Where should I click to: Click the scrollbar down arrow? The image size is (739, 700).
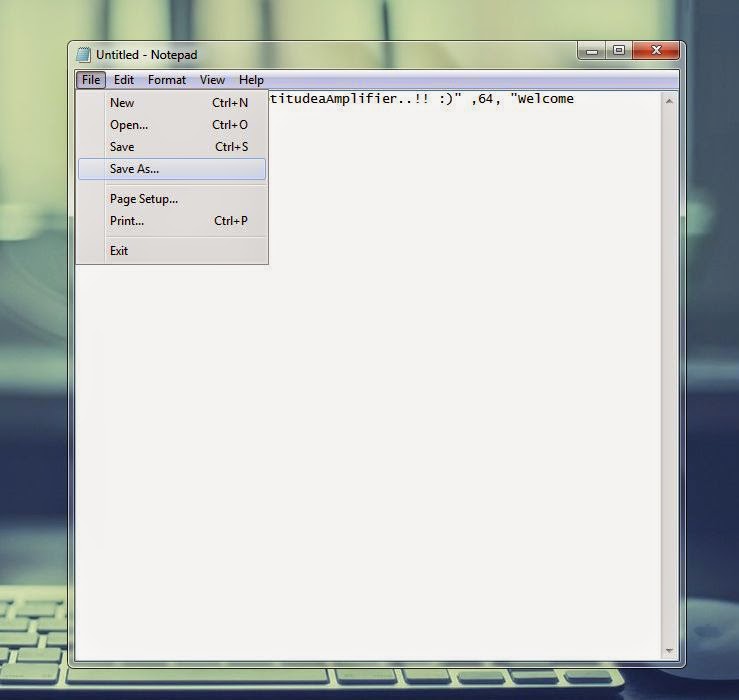[x=669, y=651]
